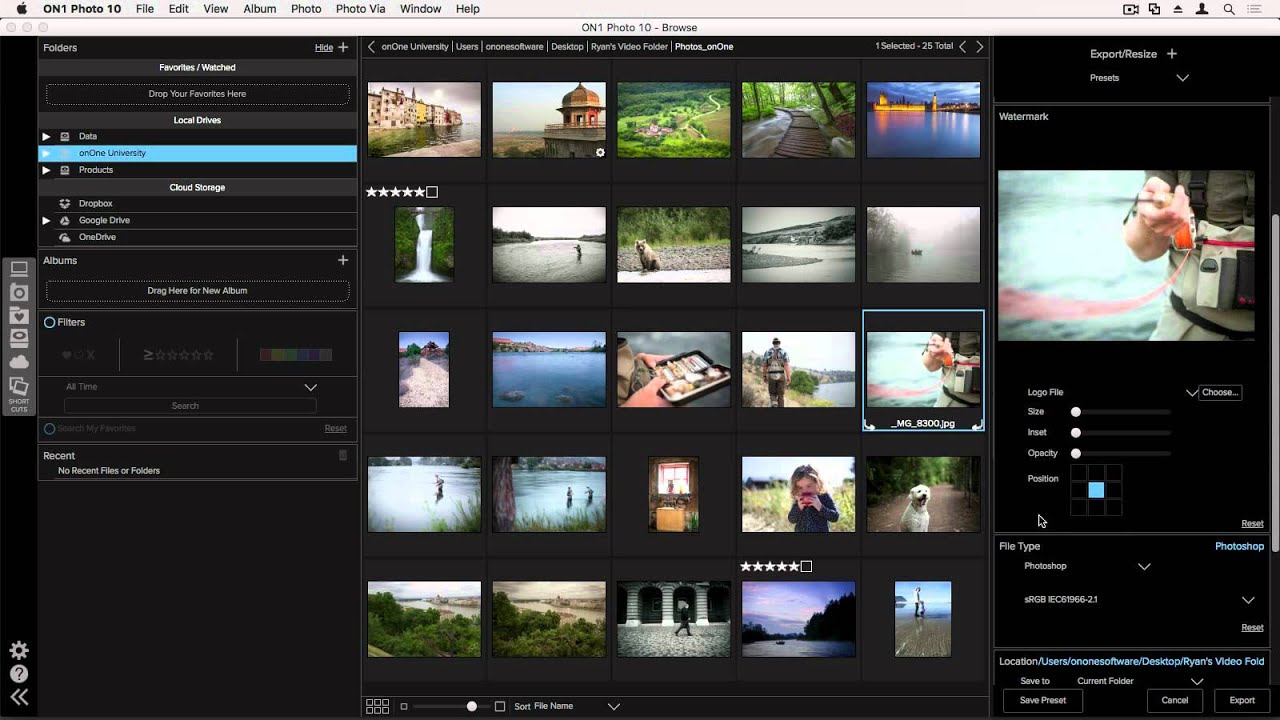Open settings gear at bottom left
Image resolution: width=1280 pixels, height=720 pixels.
(19, 650)
